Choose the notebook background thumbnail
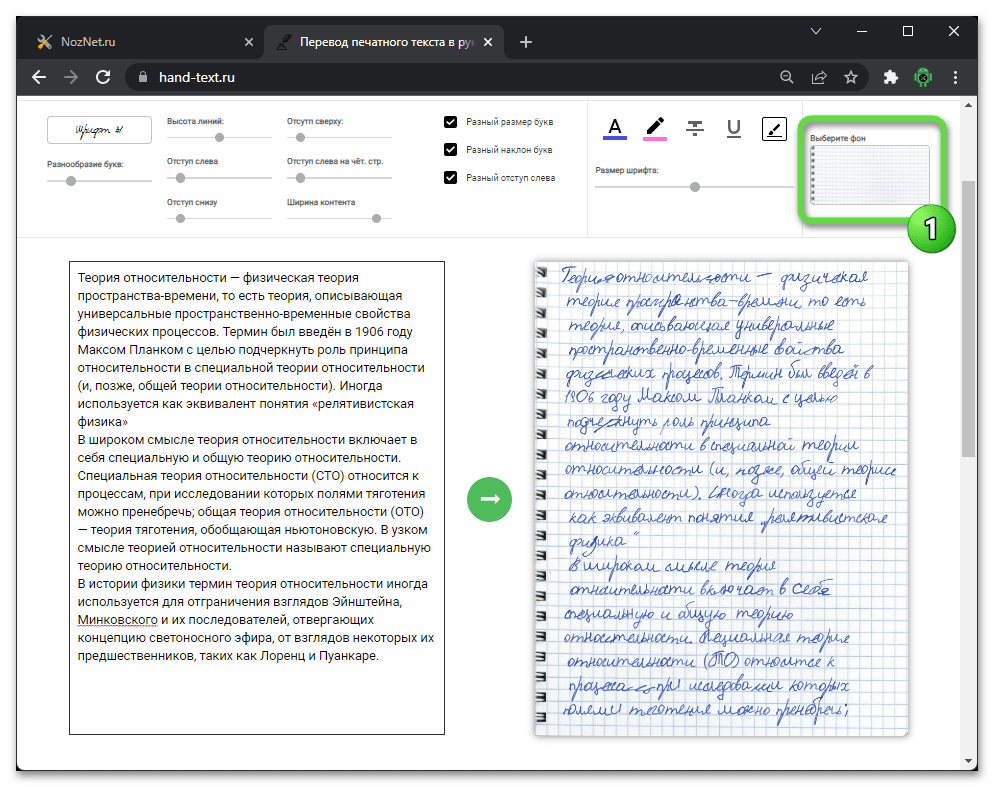This screenshot has height=787, width=994. click(x=869, y=174)
